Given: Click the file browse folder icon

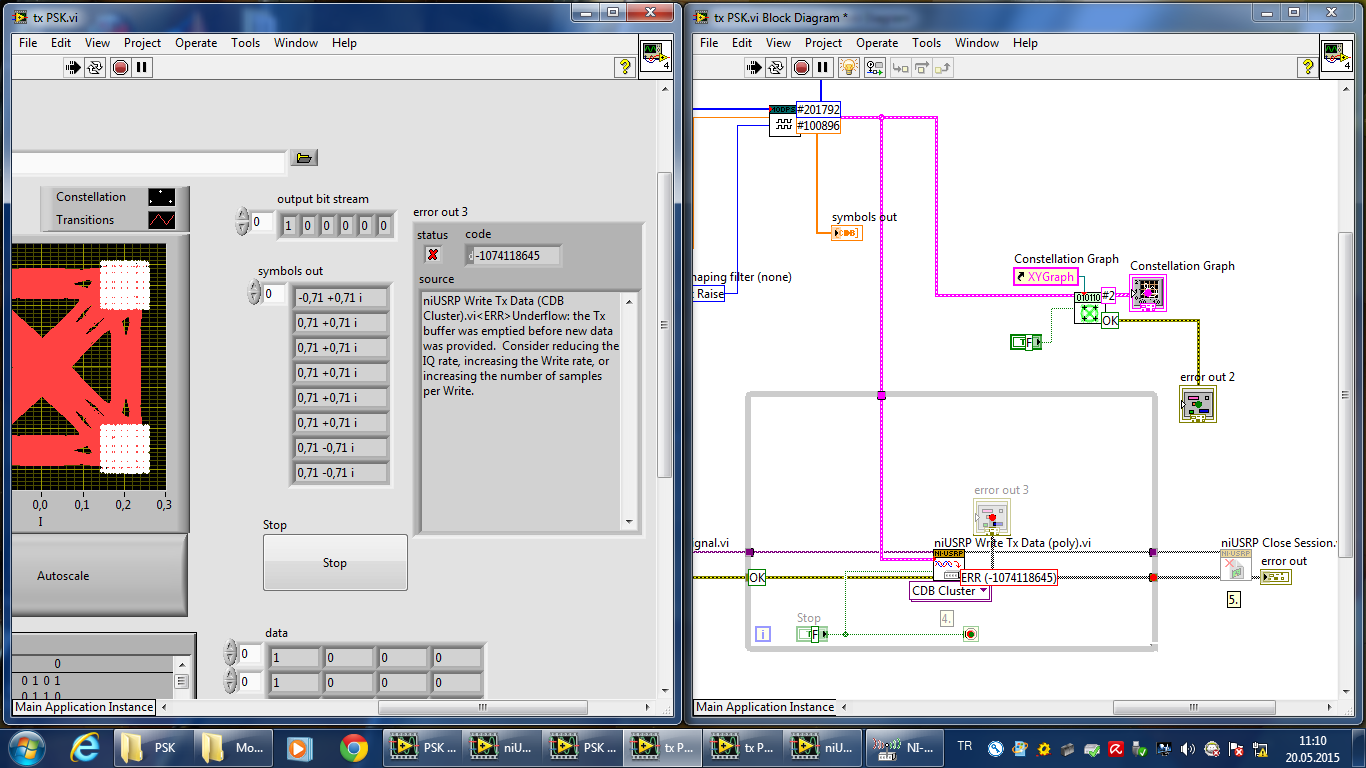Looking at the screenshot, I should click(304, 158).
